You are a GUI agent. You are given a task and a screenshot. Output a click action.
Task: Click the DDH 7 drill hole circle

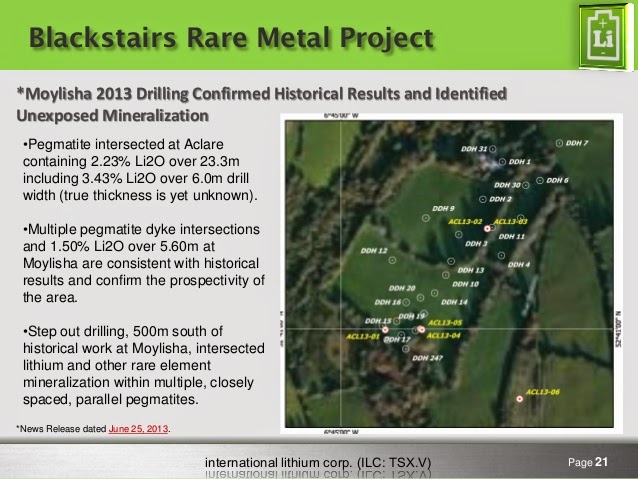pos(559,143)
